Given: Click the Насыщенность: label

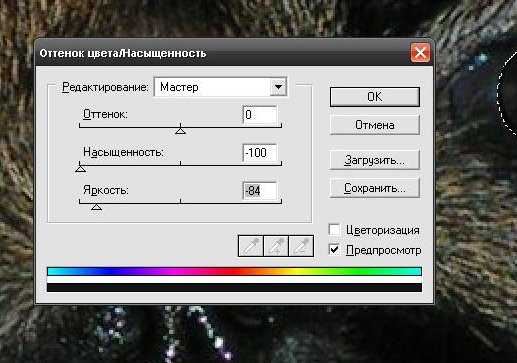Looking at the screenshot, I should [x=123, y=152].
